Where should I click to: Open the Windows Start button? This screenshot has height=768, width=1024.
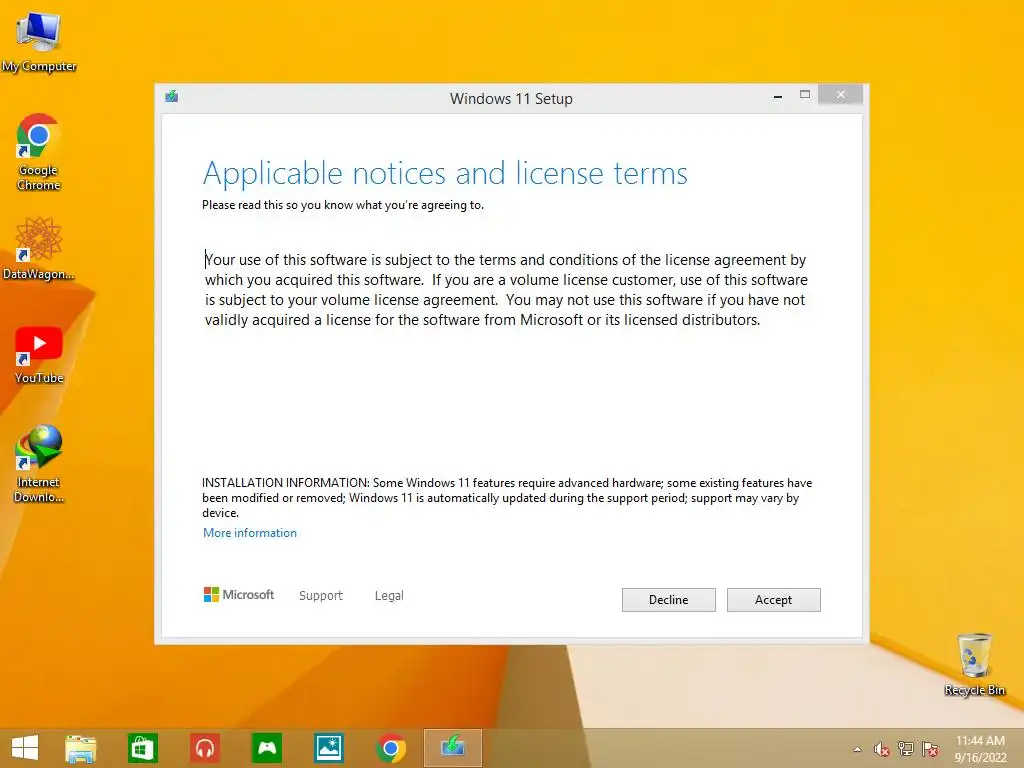(25, 748)
